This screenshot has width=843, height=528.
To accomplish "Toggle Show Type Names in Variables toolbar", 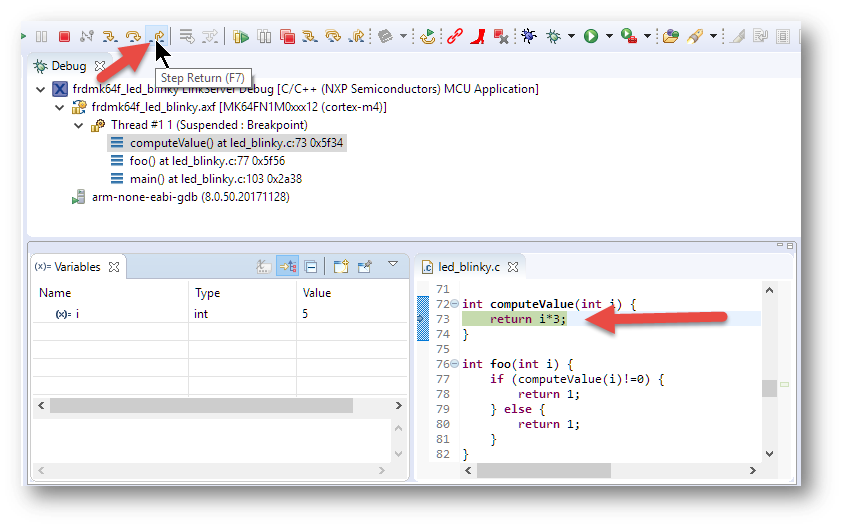I will 264,267.
